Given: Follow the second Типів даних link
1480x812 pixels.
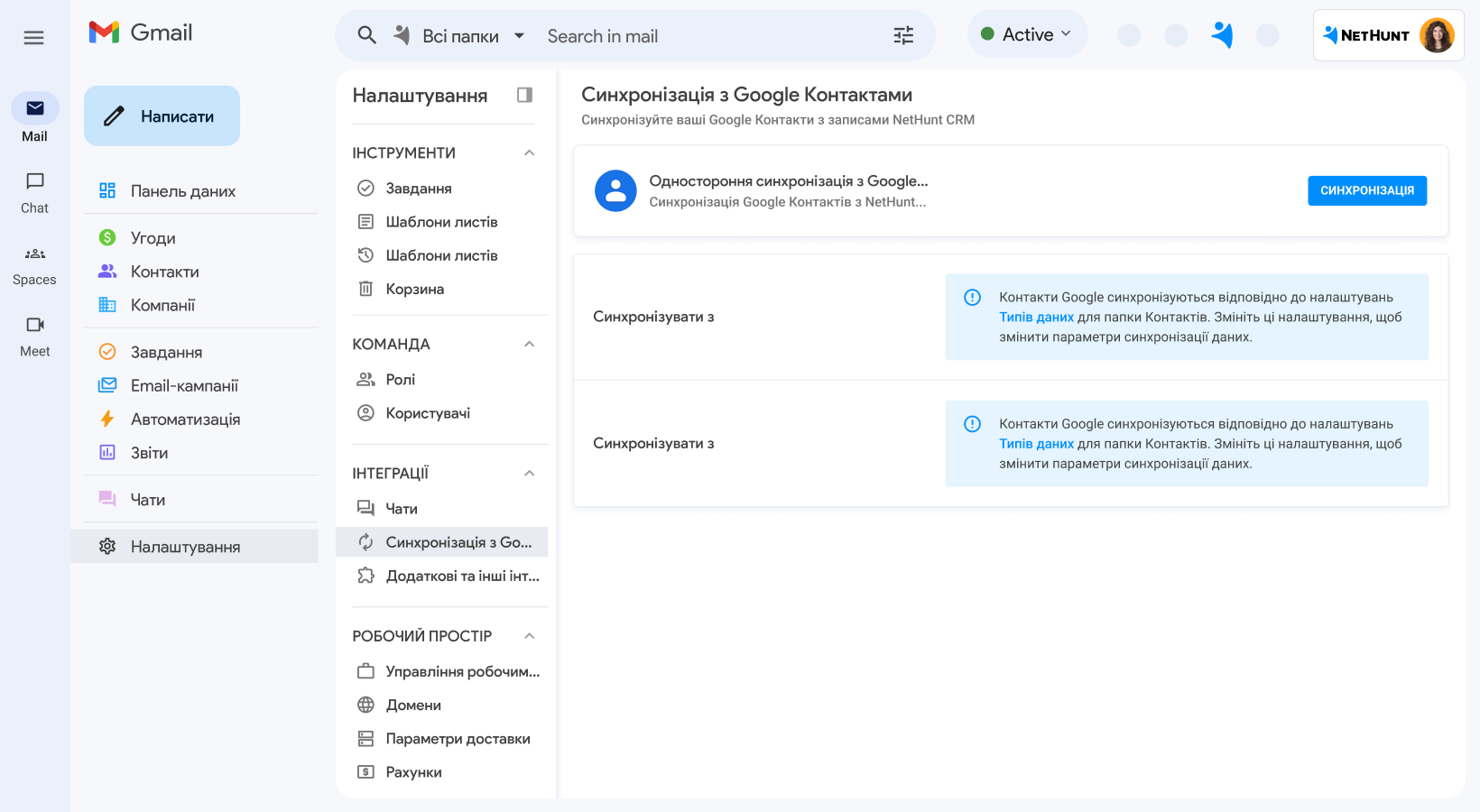Looking at the screenshot, I should coord(1036,443).
